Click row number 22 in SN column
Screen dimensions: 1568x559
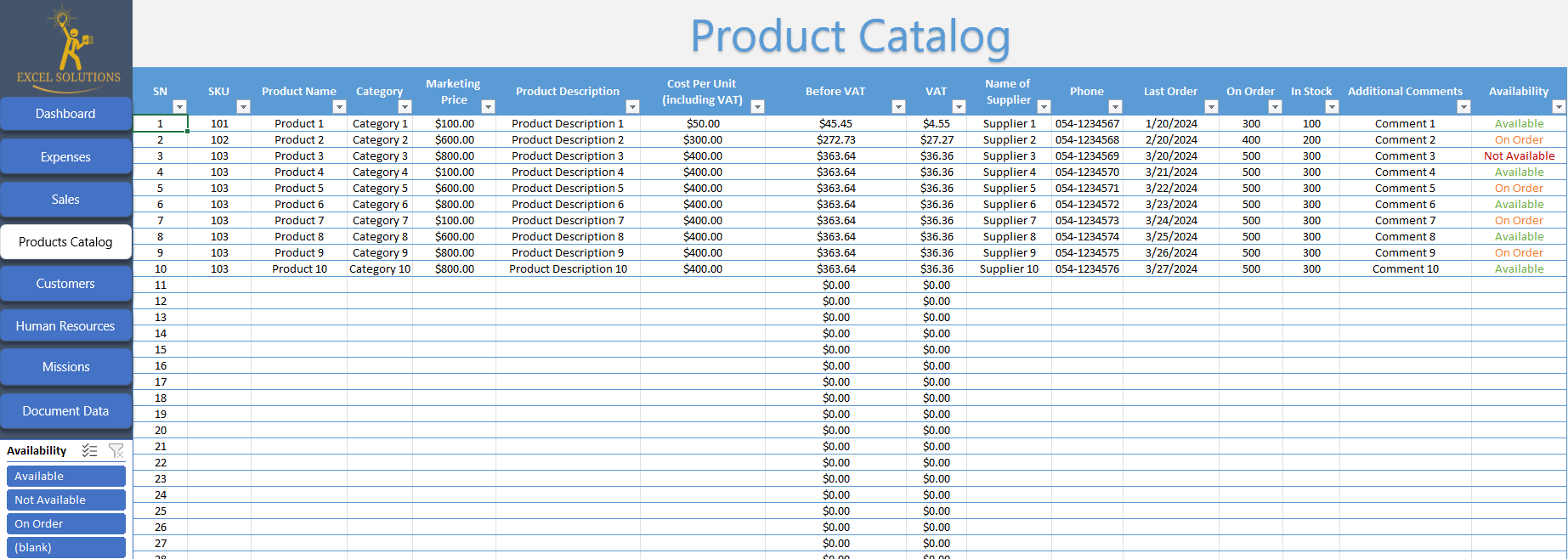tap(161, 463)
